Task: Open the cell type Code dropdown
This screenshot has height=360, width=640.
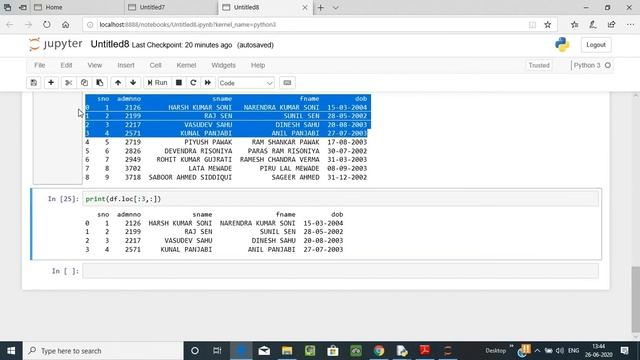Action: [x=246, y=83]
